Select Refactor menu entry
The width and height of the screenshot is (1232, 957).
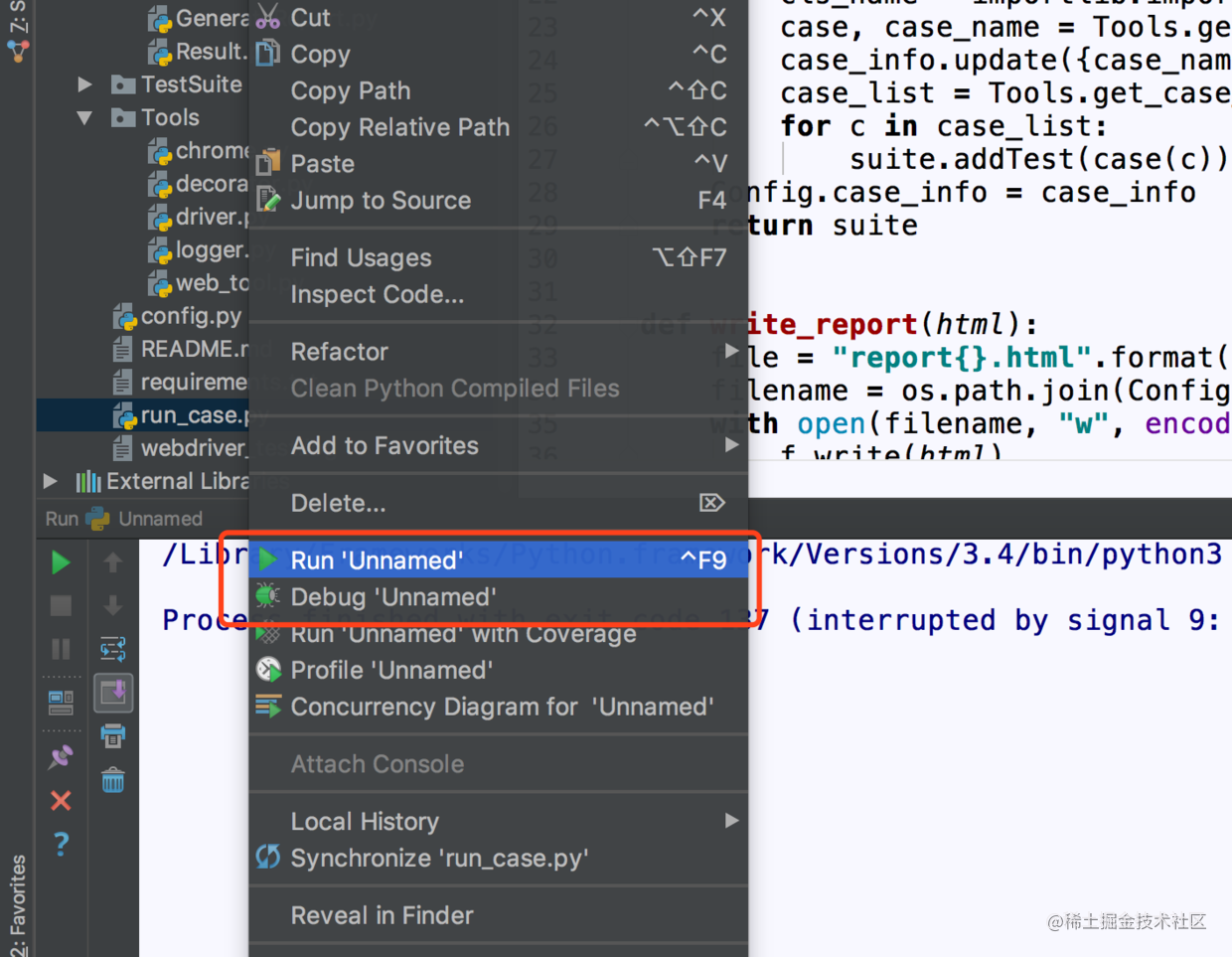click(x=498, y=351)
